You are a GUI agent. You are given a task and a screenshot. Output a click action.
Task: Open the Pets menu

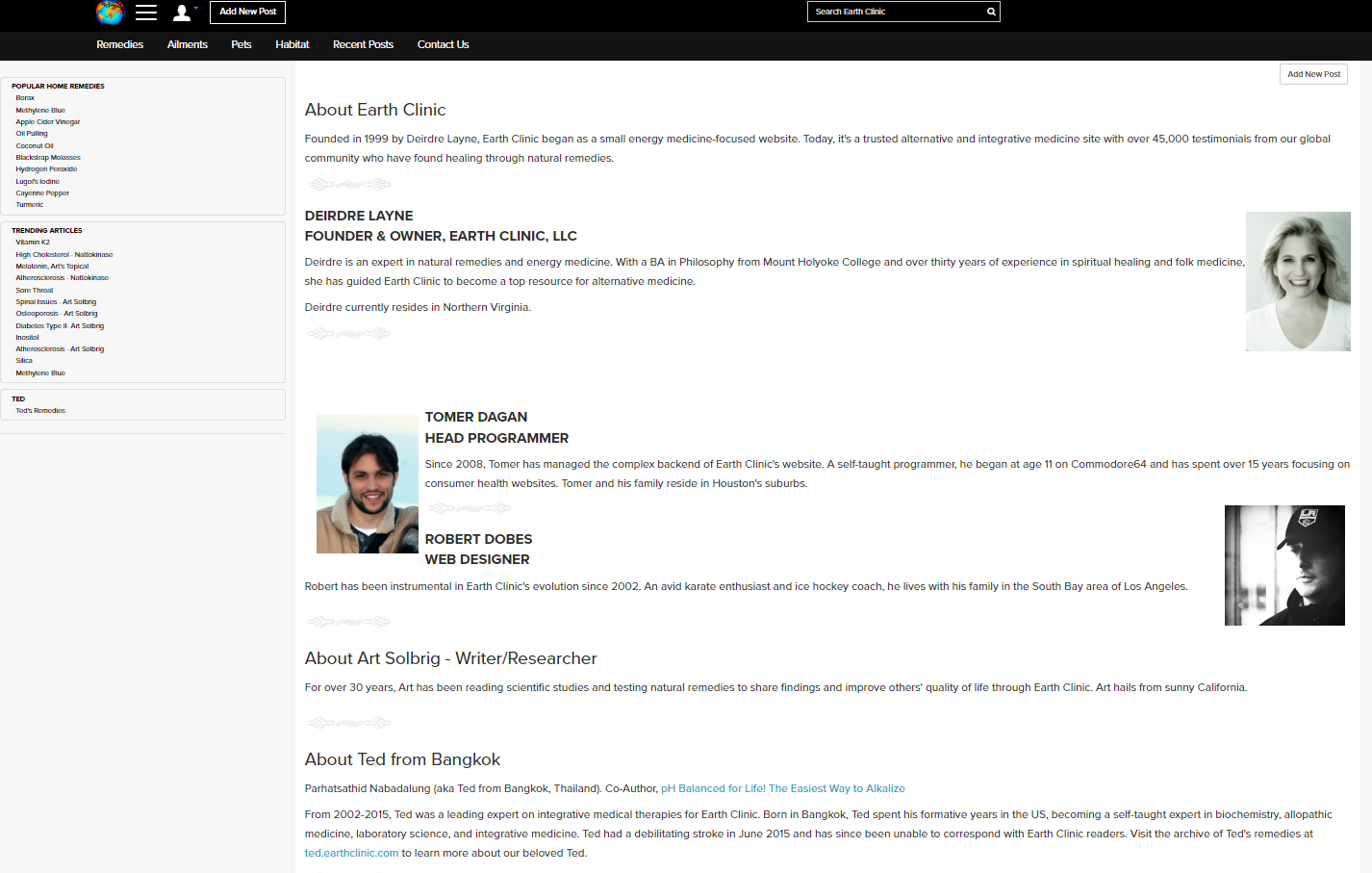pos(241,45)
